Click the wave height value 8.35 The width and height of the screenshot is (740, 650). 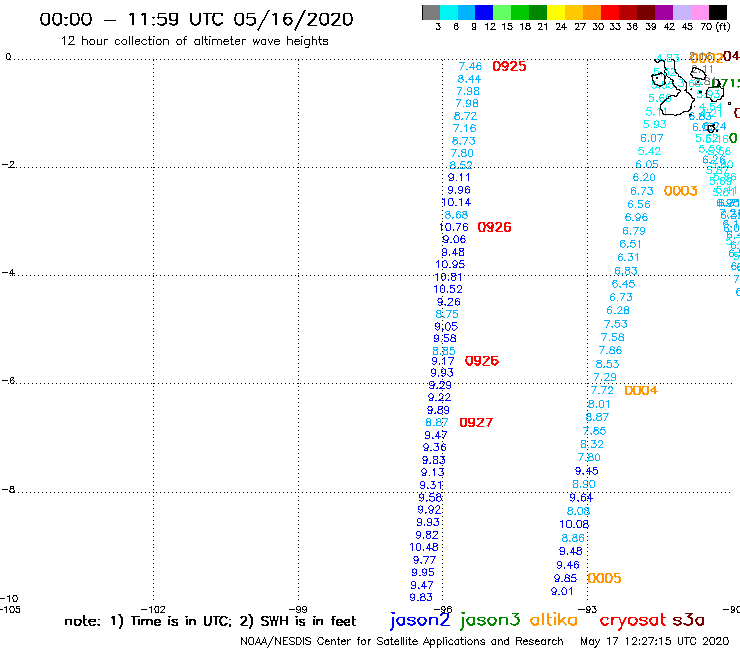[x=444, y=351]
